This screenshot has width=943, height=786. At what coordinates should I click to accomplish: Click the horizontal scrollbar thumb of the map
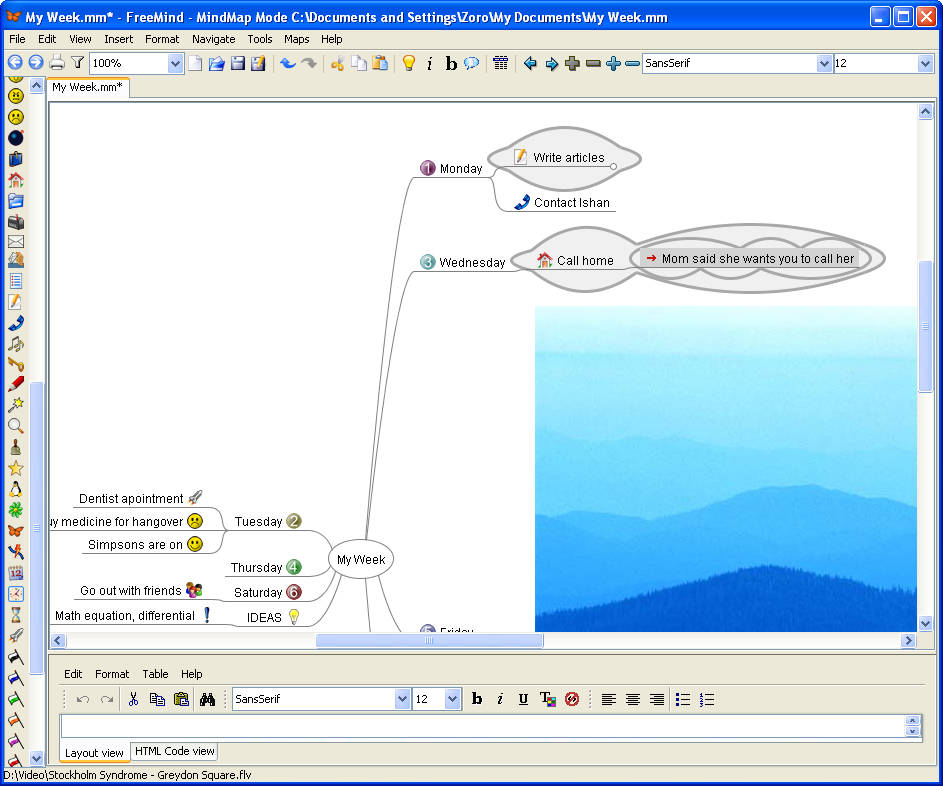pyautogui.click(x=430, y=641)
